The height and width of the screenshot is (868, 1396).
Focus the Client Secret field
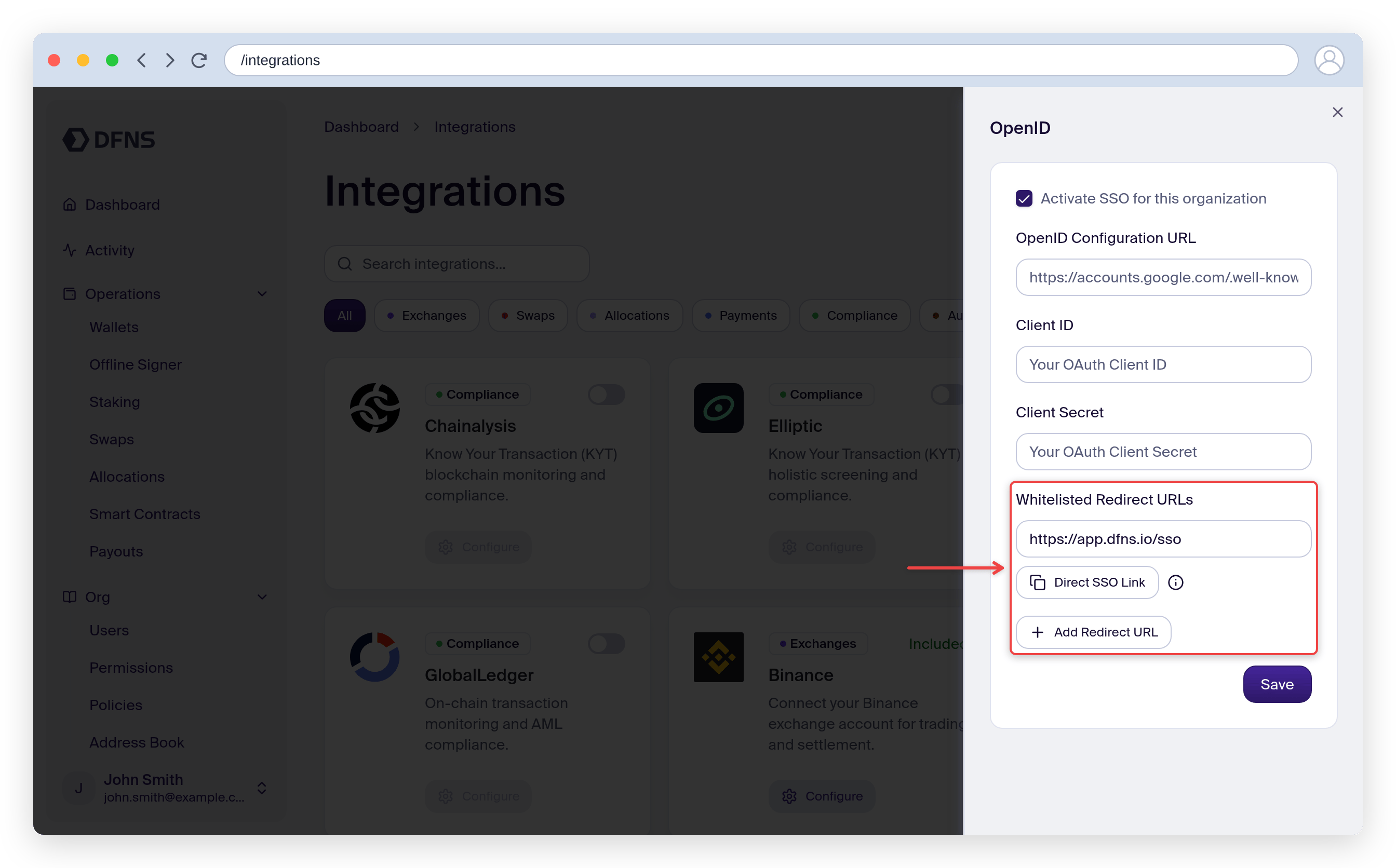[1163, 452]
